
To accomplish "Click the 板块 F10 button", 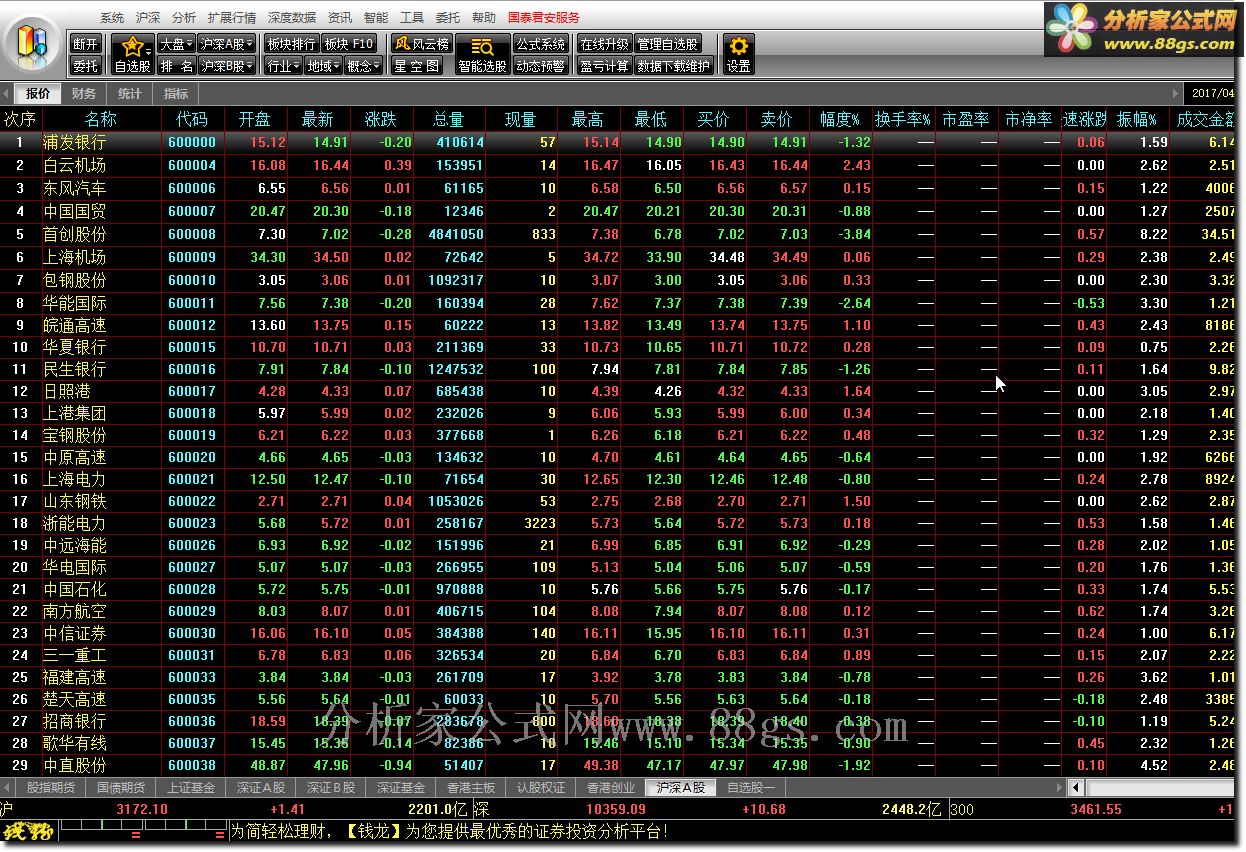I will 349,44.
